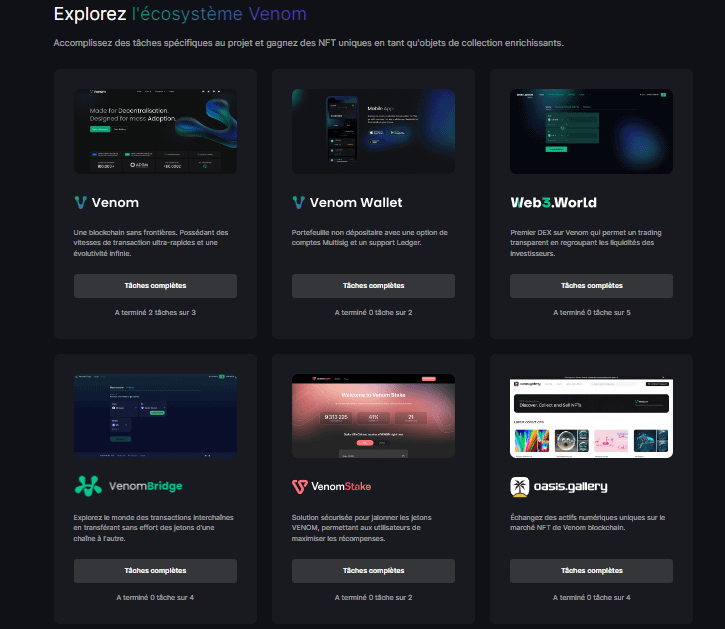Click the oasis.gallery palm tree icon

click(520, 486)
